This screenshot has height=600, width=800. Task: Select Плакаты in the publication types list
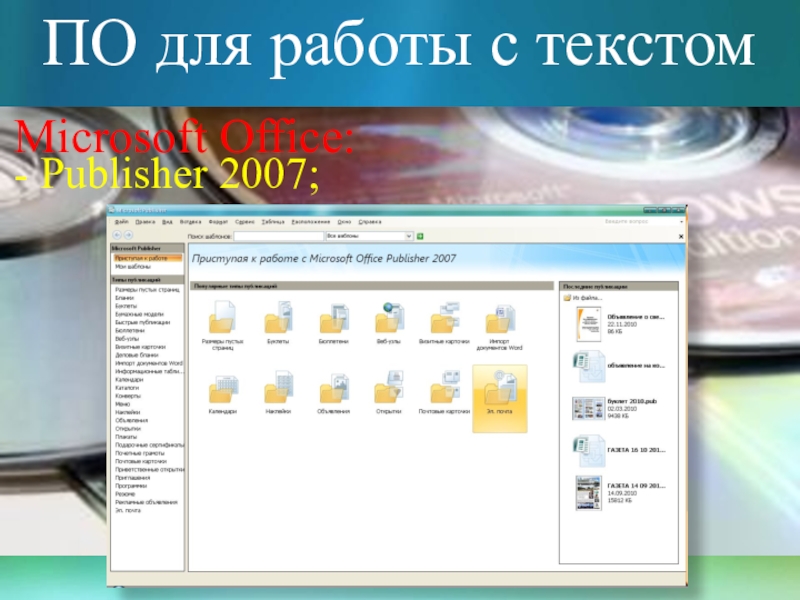(126, 436)
